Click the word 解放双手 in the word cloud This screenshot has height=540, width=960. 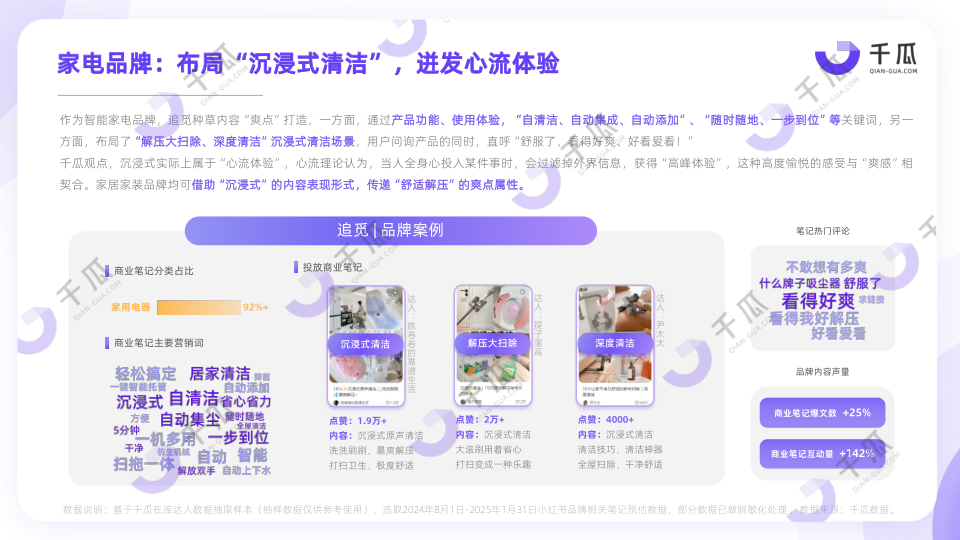point(197,471)
